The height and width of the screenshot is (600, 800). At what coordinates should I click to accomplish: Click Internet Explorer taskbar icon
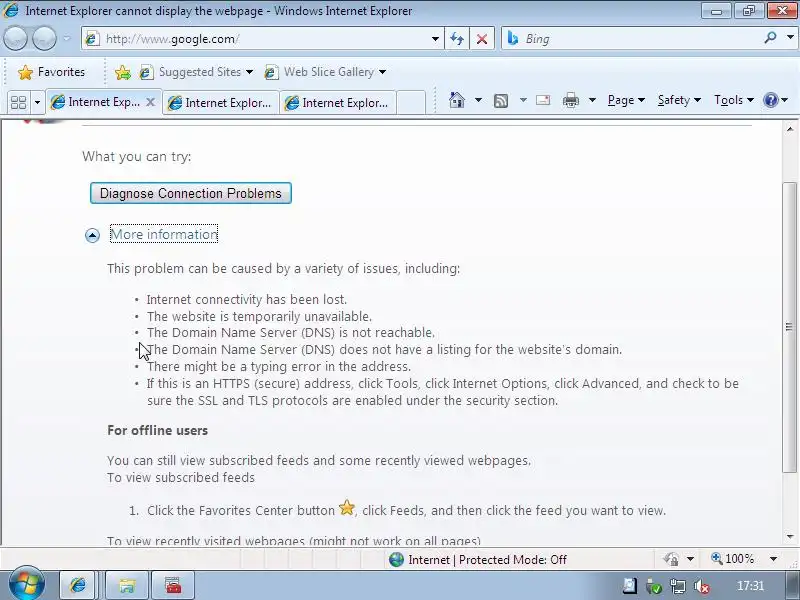coord(78,585)
